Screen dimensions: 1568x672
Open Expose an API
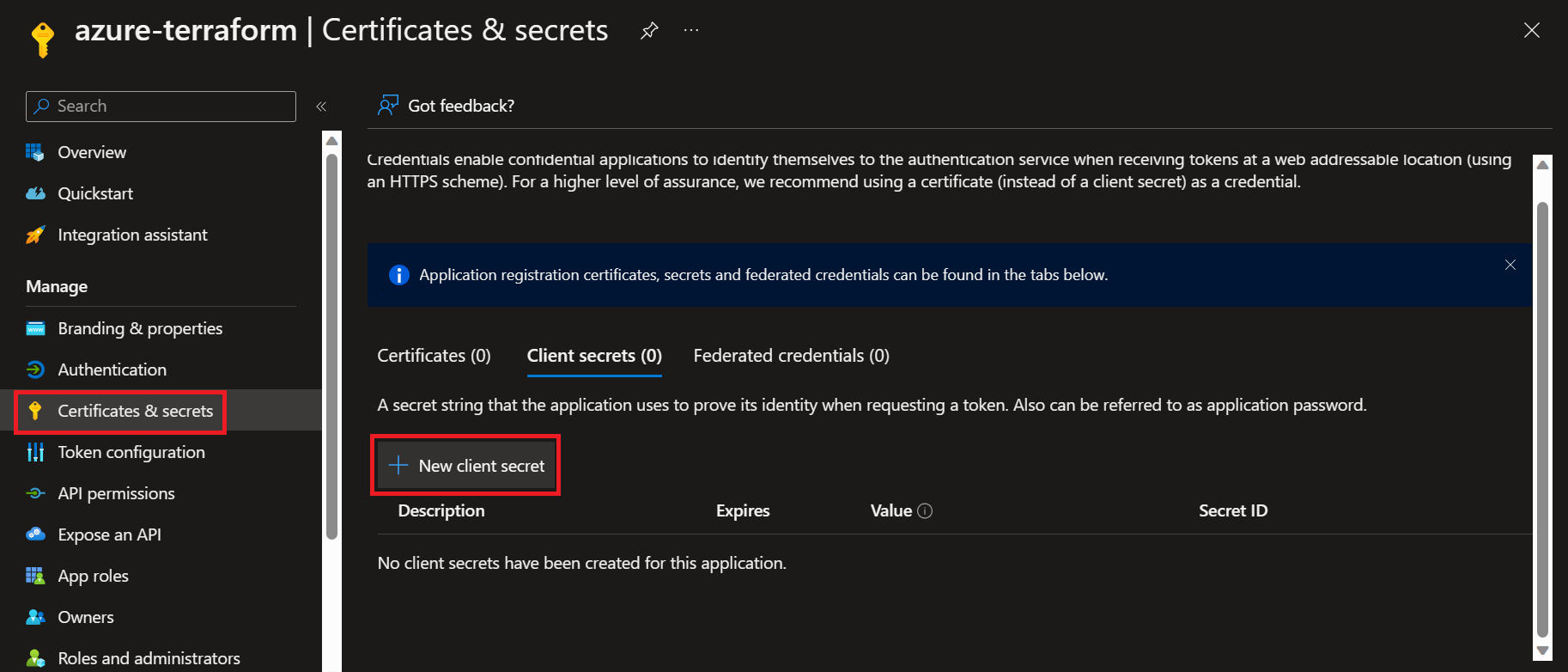[109, 535]
